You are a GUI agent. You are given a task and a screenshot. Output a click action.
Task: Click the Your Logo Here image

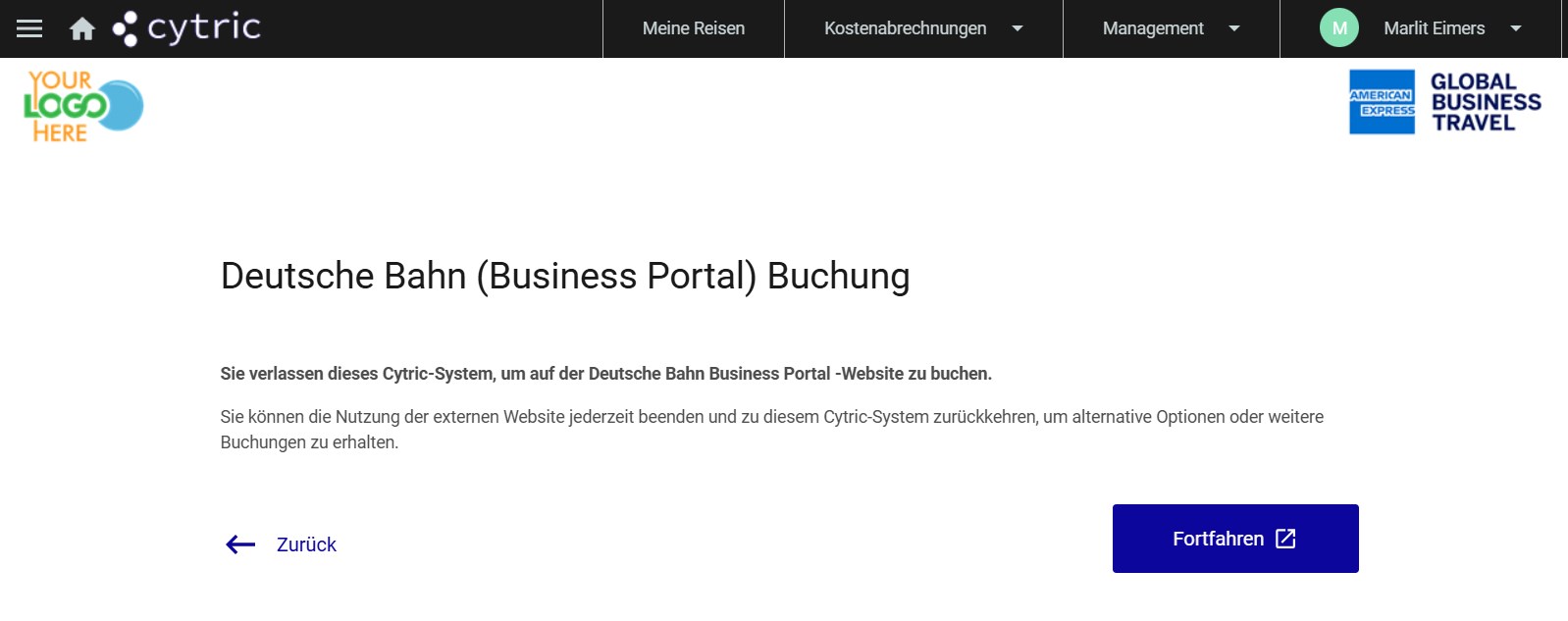point(83,106)
